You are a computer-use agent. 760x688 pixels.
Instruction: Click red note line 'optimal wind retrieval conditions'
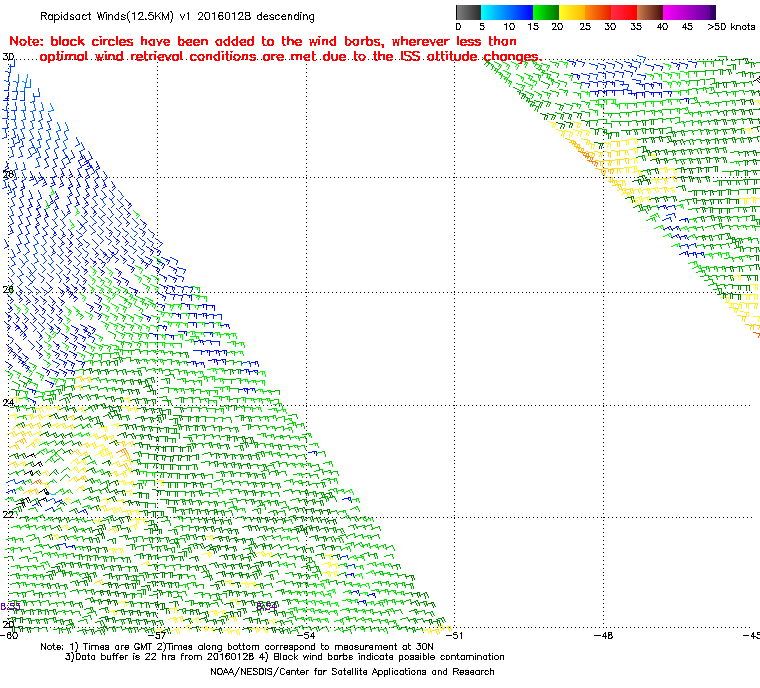pos(291,57)
